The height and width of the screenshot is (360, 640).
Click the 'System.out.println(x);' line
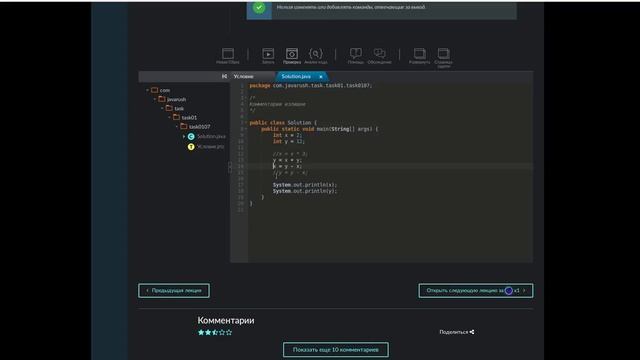point(305,185)
